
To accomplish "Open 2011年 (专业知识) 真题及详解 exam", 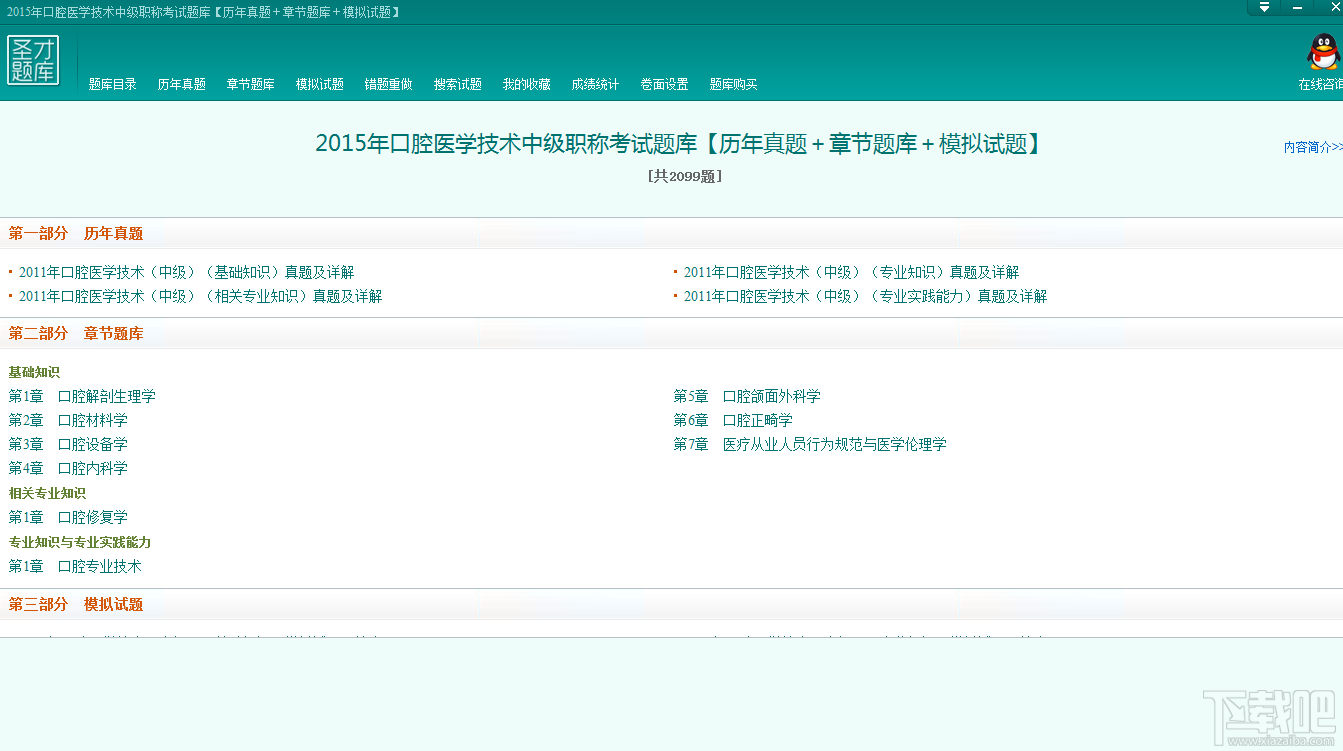I will point(851,272).
